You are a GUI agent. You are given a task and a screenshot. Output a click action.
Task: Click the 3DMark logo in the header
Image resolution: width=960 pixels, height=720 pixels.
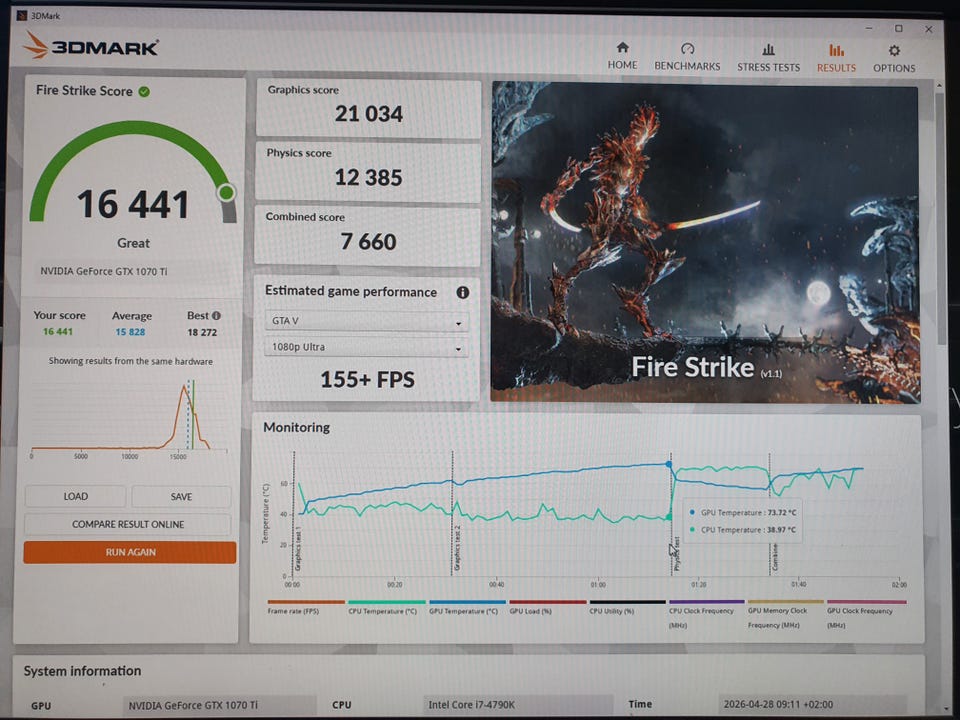[x=91, y=46]
